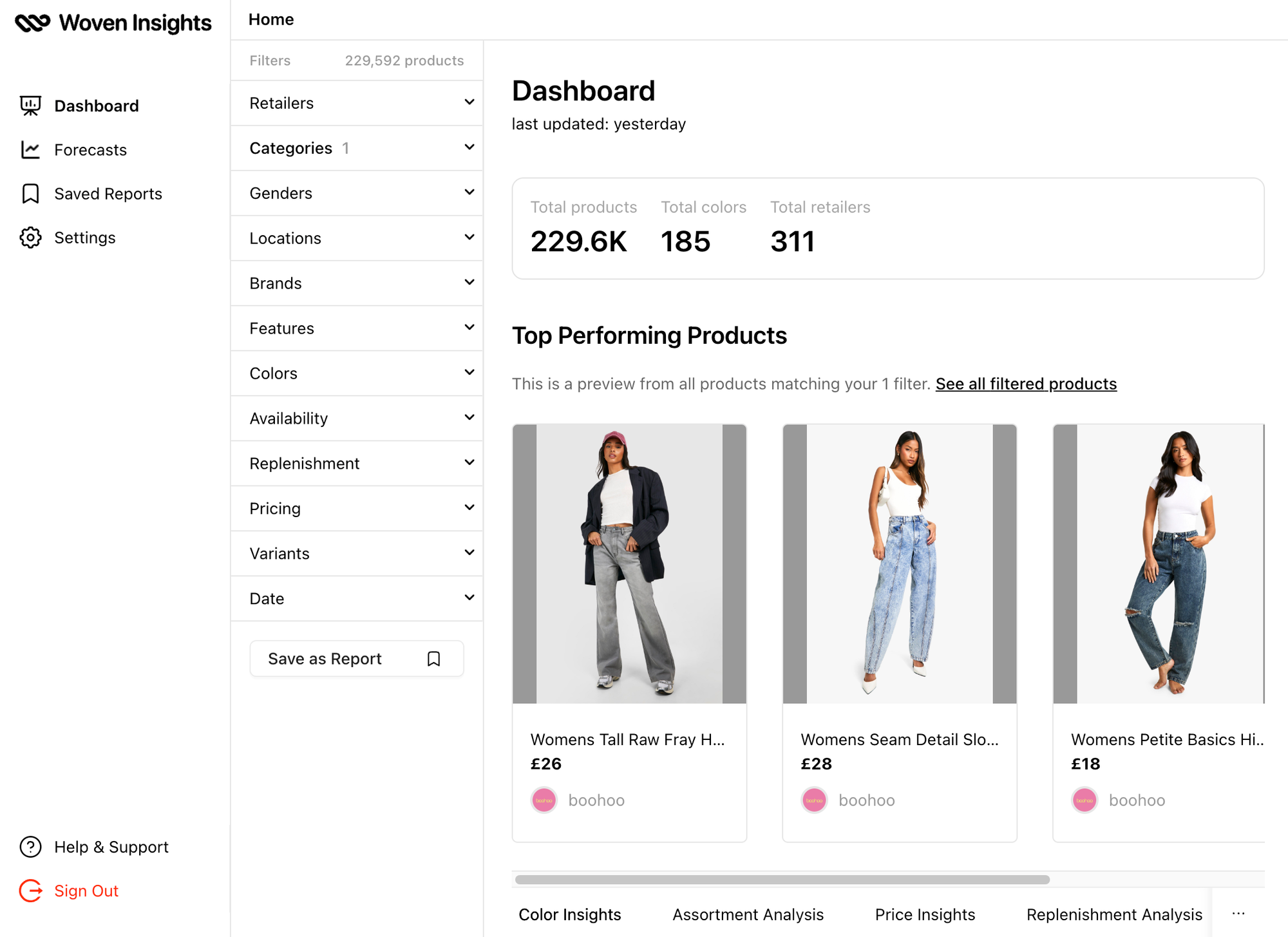Click the Forecasts chart icon
This screenshot has width=1288, height=937.
[30, 150]
